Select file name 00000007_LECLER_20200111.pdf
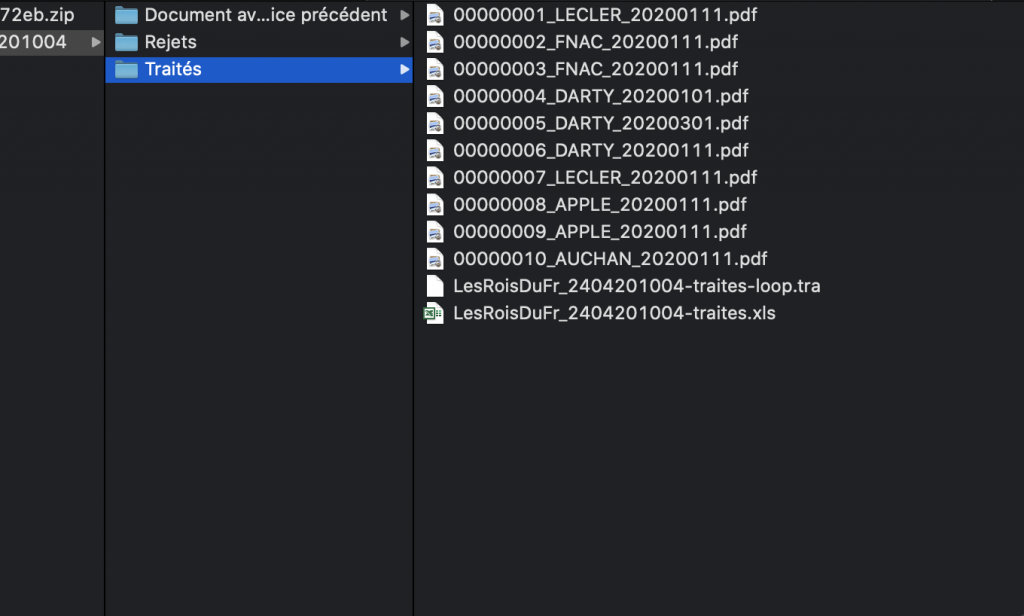The height and width of the screenshot is (616, 1024). (605, 178)
